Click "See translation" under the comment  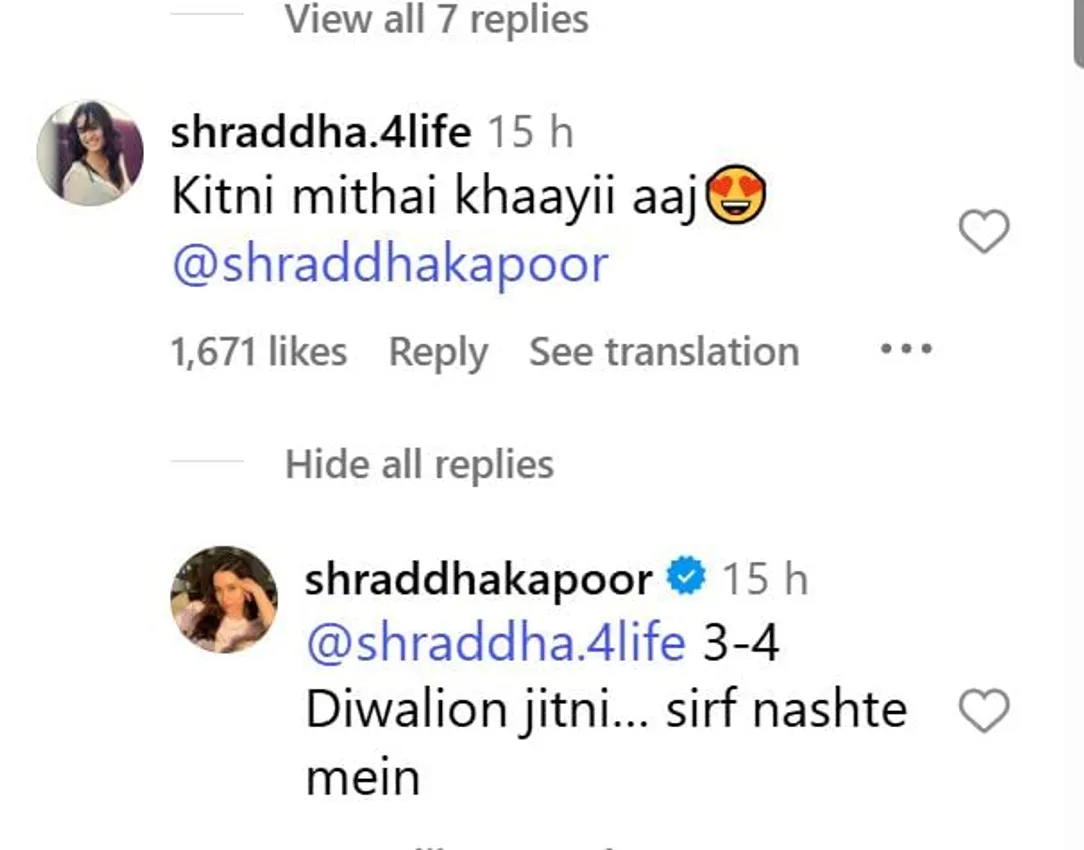pyautogui.click(x=664, y=351)
